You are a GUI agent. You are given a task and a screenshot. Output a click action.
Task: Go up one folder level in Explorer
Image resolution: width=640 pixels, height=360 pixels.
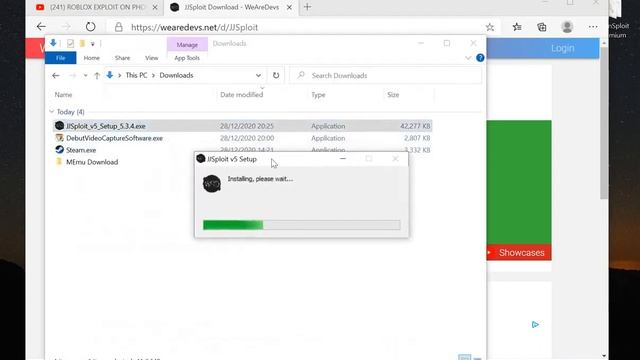coord(97,76)
